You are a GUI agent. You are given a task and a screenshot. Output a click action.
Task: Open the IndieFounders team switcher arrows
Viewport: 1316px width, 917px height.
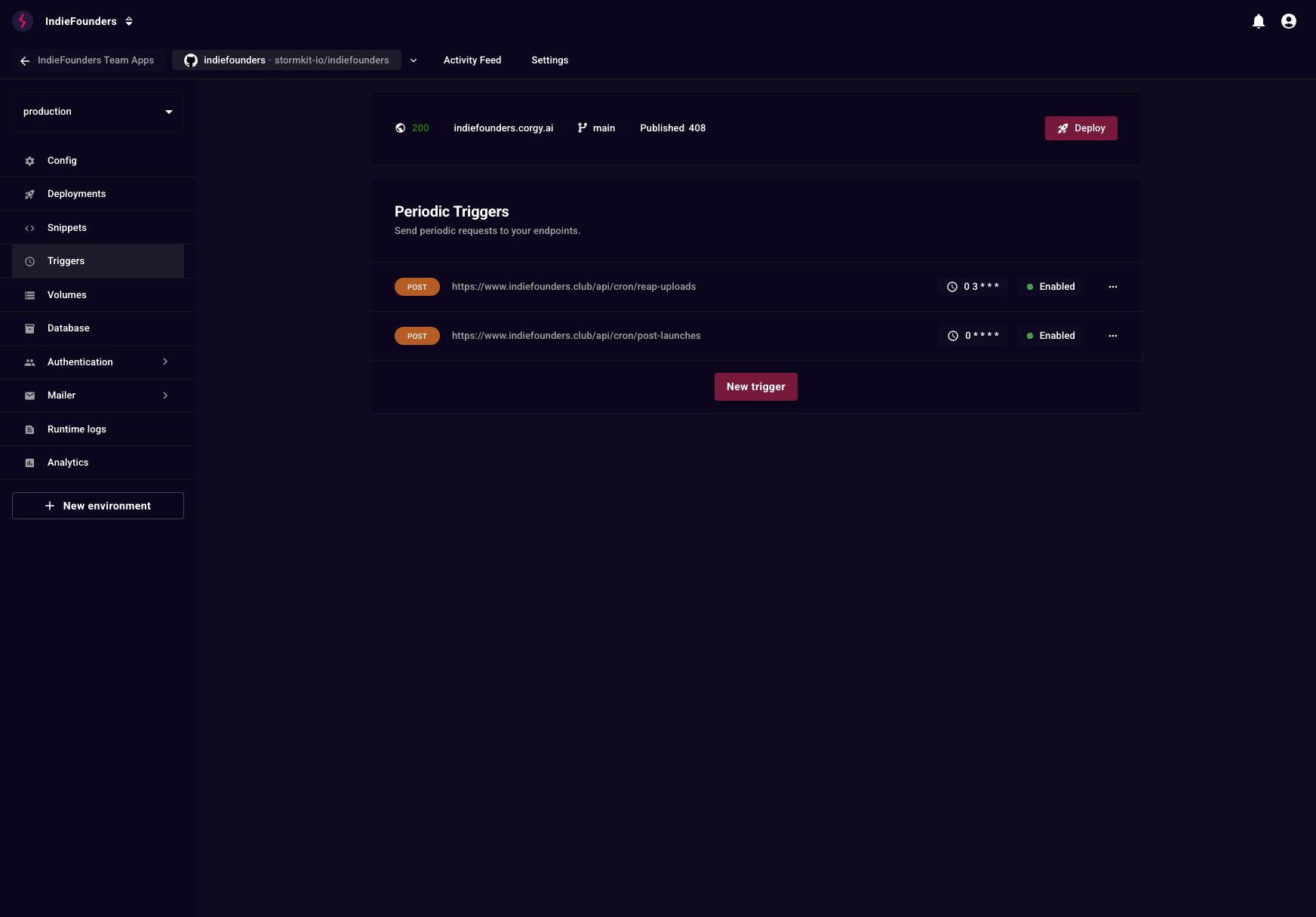129,21
